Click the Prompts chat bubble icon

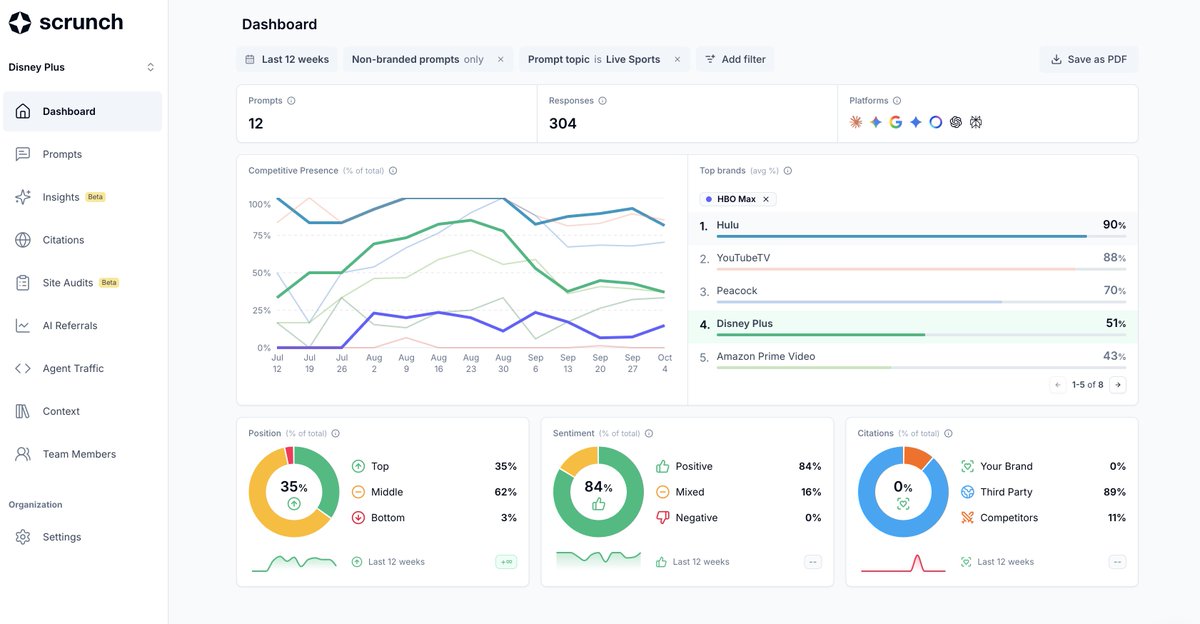tap(23, 154)
